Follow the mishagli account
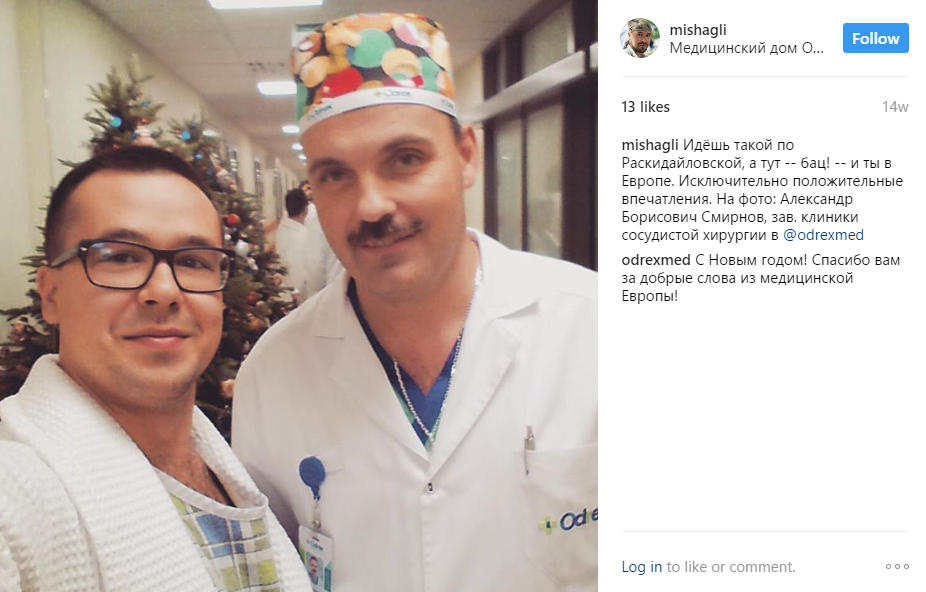Viewport: 926px width, 592px height. pos(875,38)
